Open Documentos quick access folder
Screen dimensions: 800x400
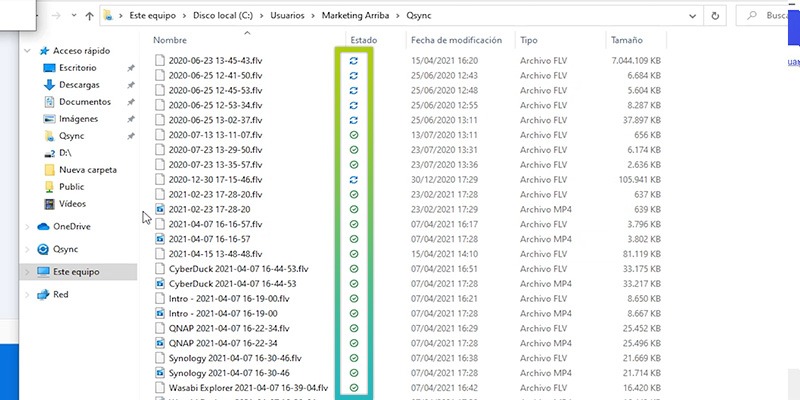coord(85,102)
